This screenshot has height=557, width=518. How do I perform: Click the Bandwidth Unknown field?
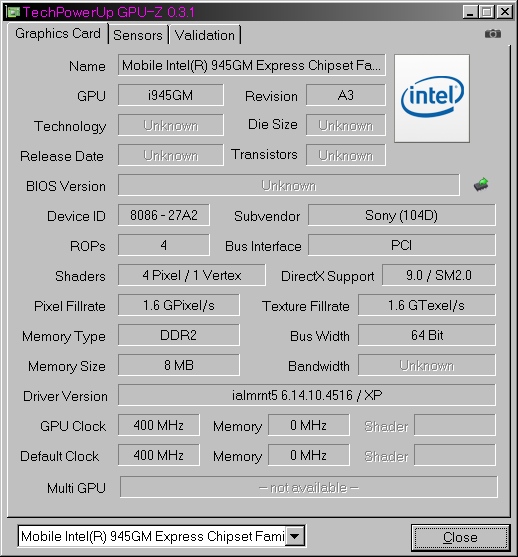point(427,365)
